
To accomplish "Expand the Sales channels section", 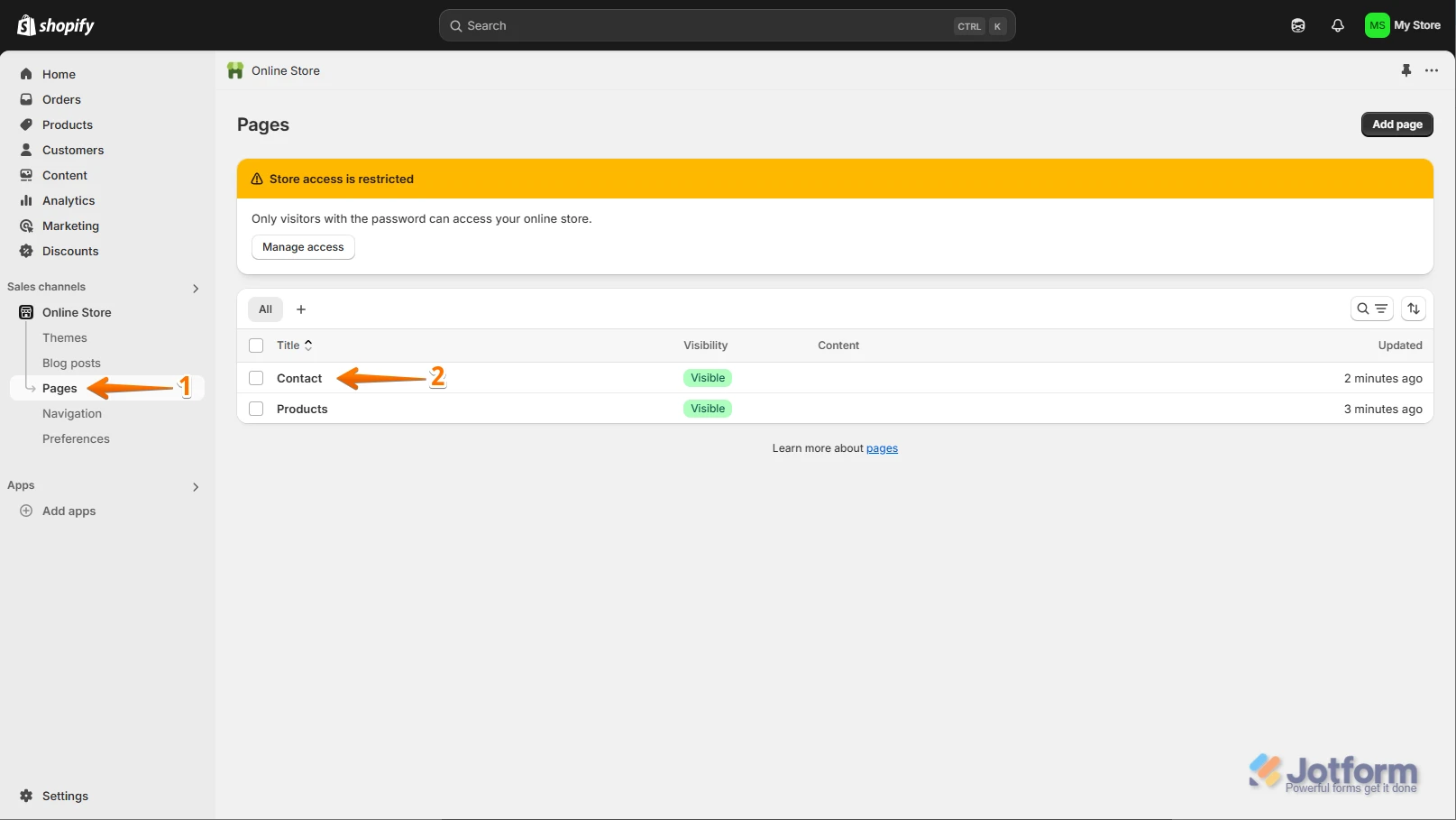I will (196, 288).
